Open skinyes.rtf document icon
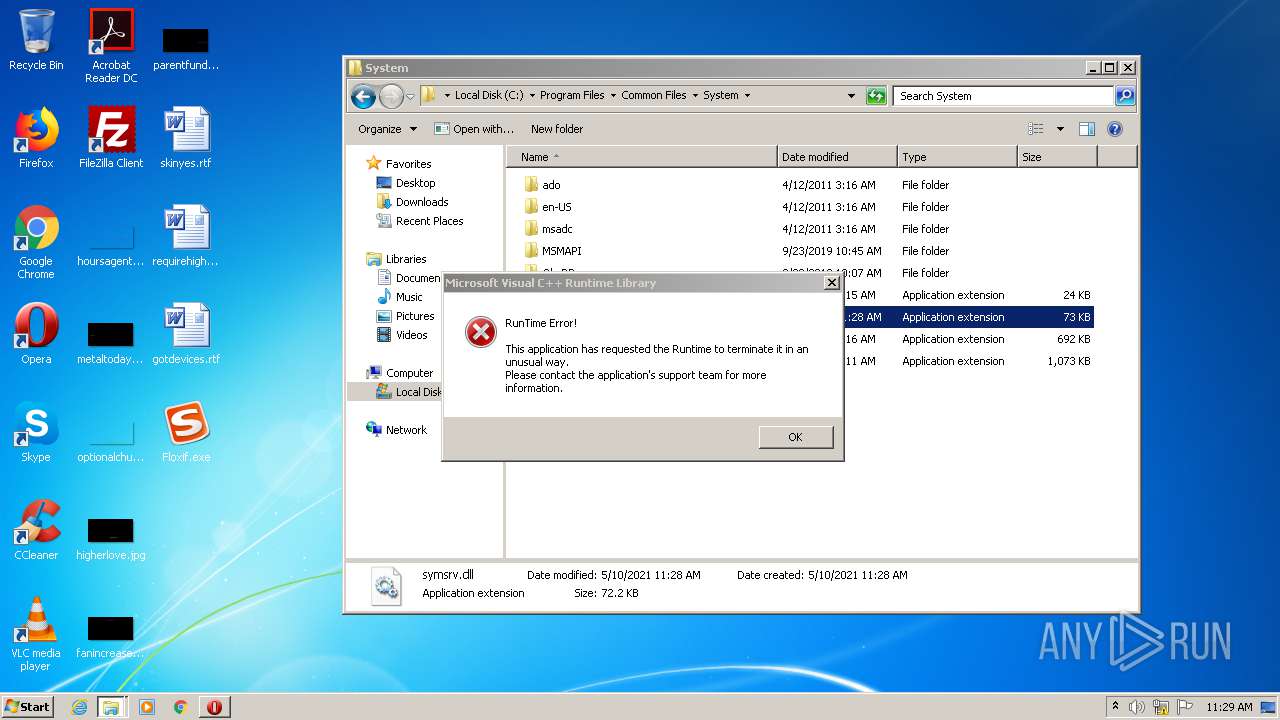1280x720 pixels. point(186,138)
